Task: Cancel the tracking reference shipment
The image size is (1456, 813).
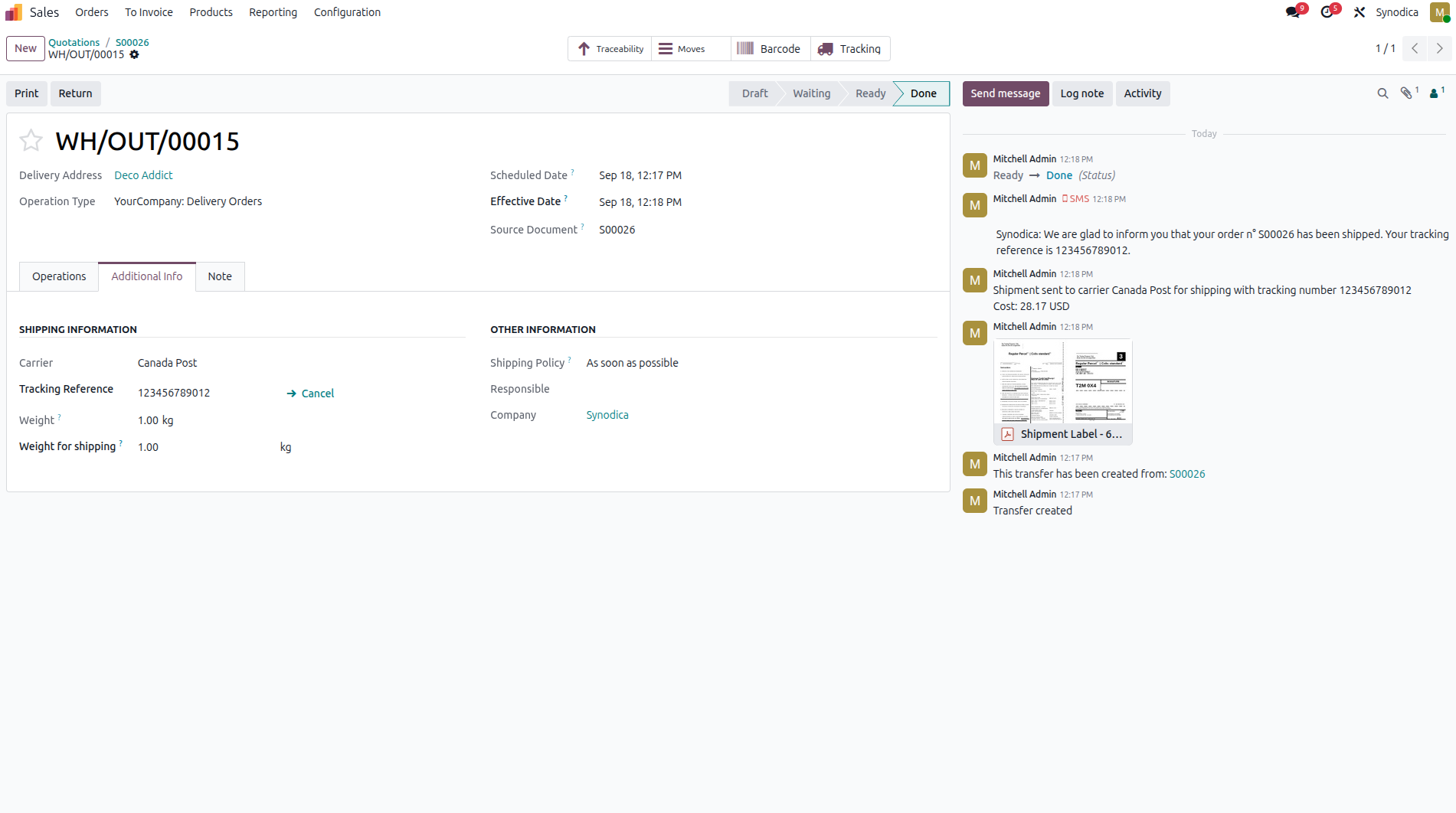Action: pyautogui.click(x=311, y=393)
